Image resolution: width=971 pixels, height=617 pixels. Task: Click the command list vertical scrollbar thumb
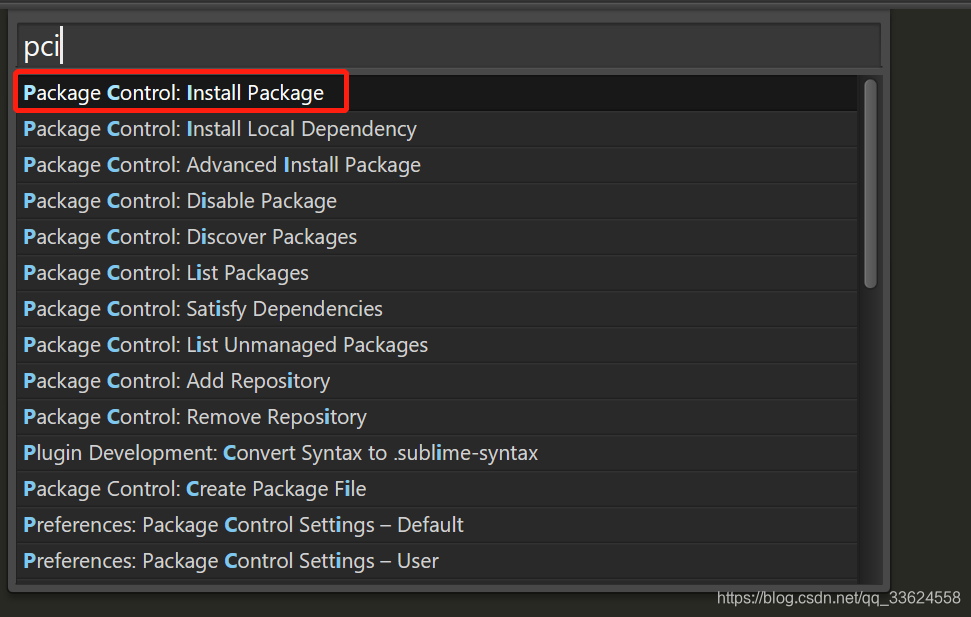pos(870,184)
